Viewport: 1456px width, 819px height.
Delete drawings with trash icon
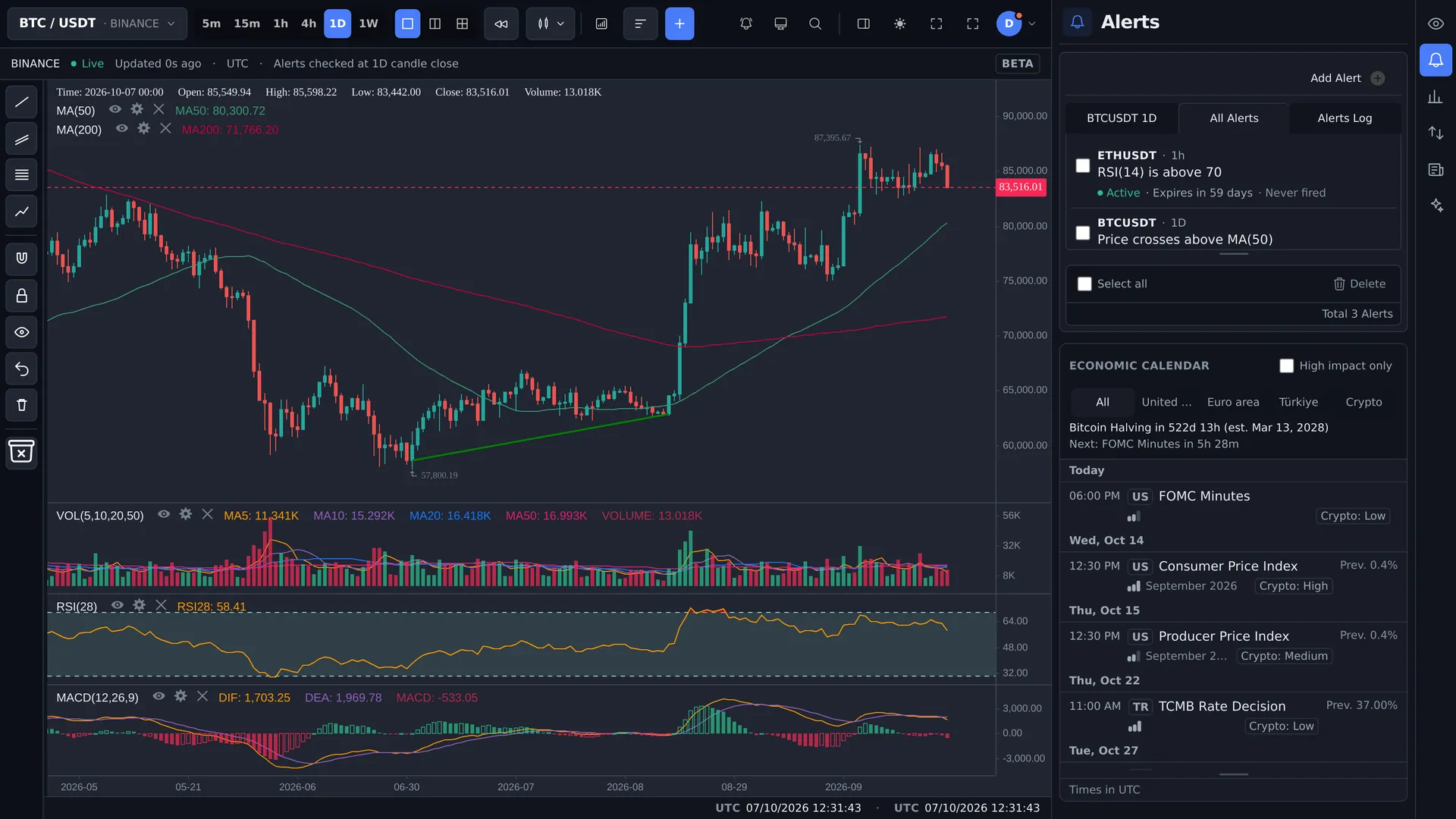(21, 406)
